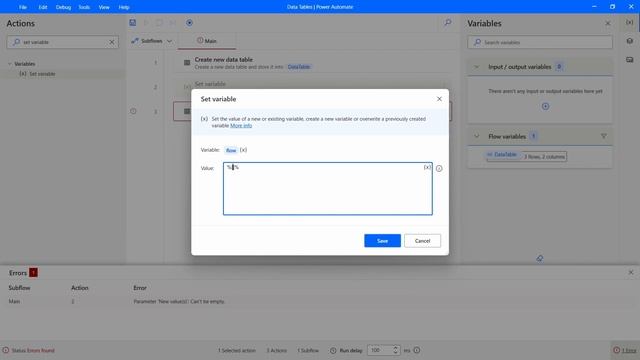Open the Tools menu
The height and width of the screenshot is (360, 640).
(x=84, y=7)
